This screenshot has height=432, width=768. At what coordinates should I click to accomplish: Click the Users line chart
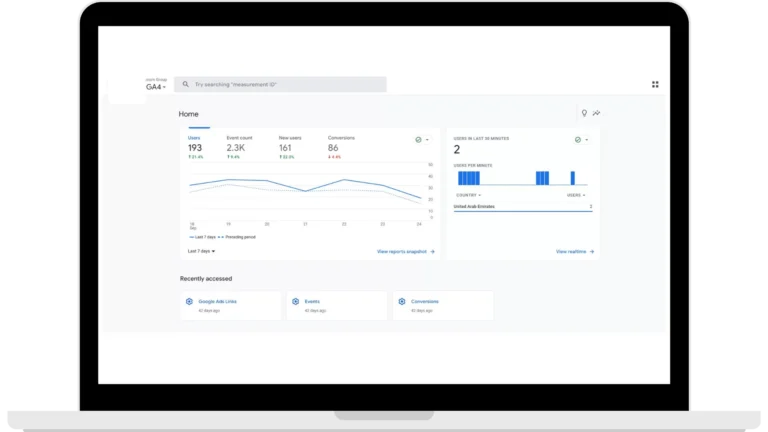point(306,192)
